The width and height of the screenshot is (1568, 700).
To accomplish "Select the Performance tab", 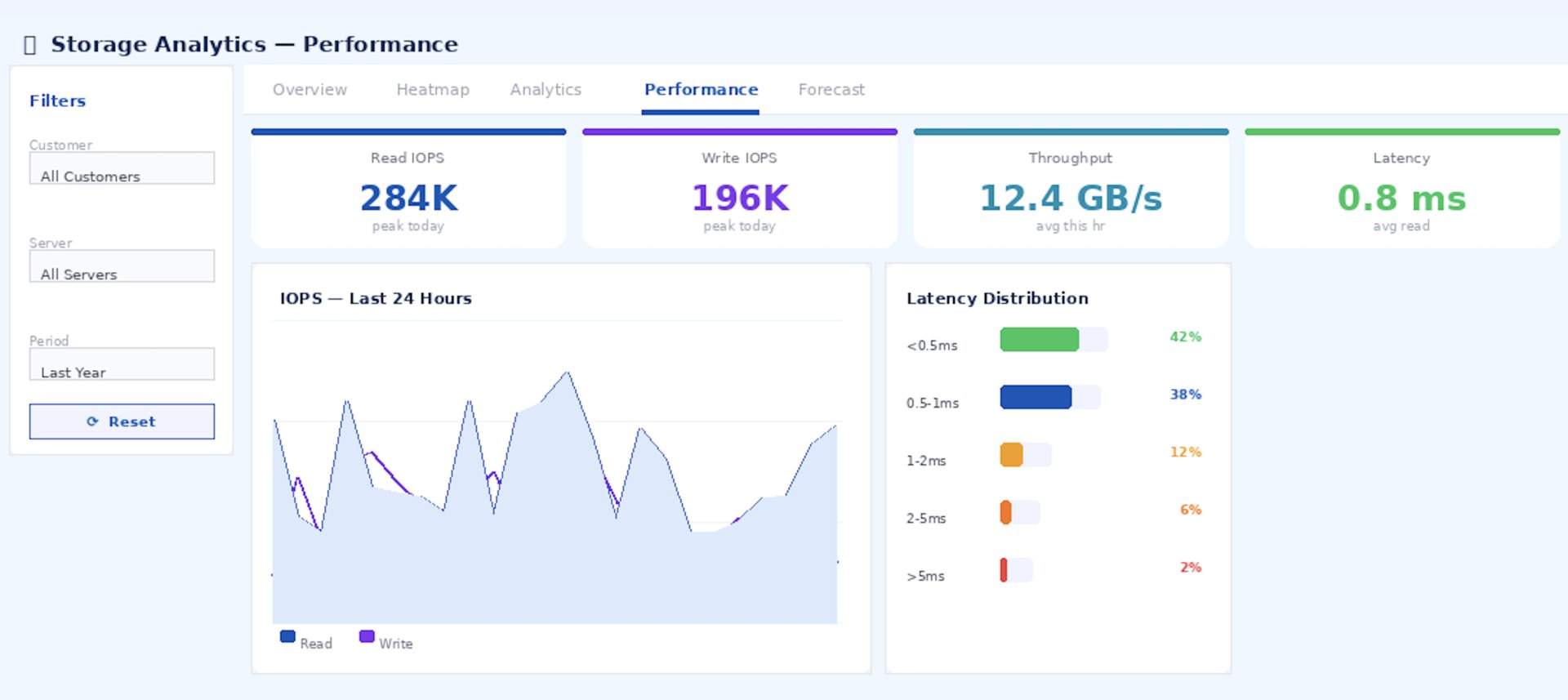I will point(701,90).
